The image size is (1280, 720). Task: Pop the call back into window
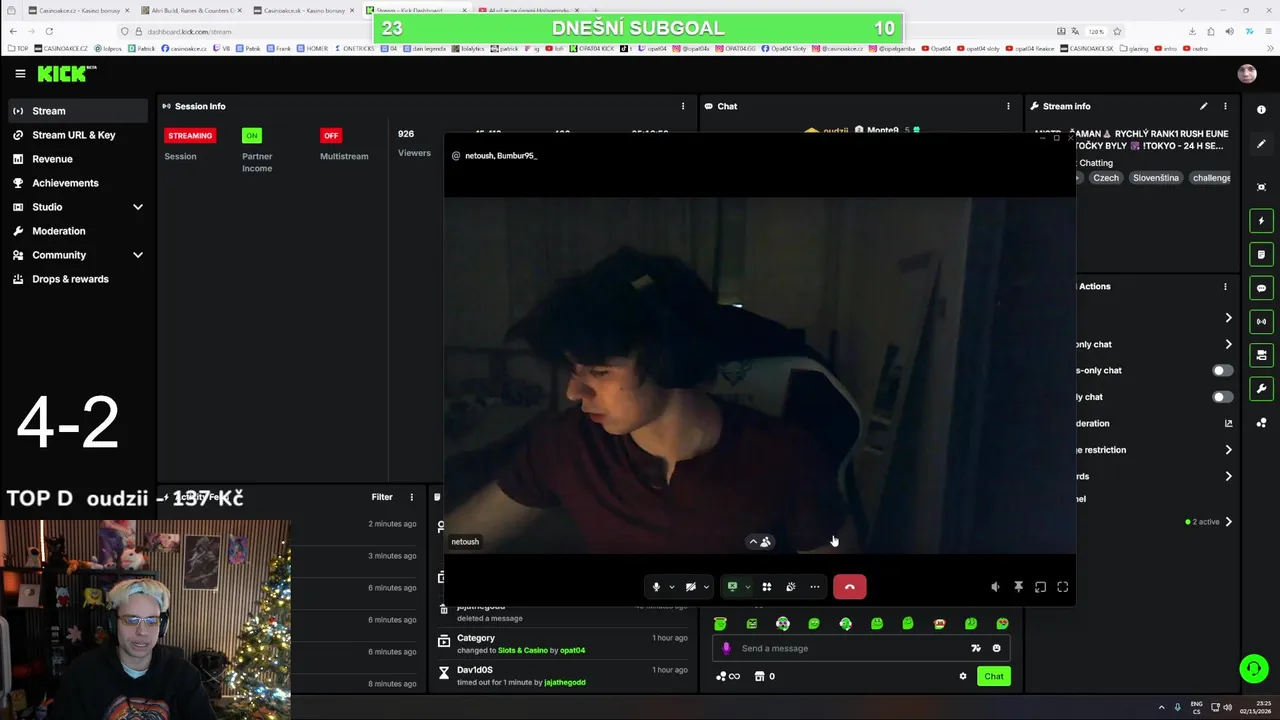(1040, 587)
